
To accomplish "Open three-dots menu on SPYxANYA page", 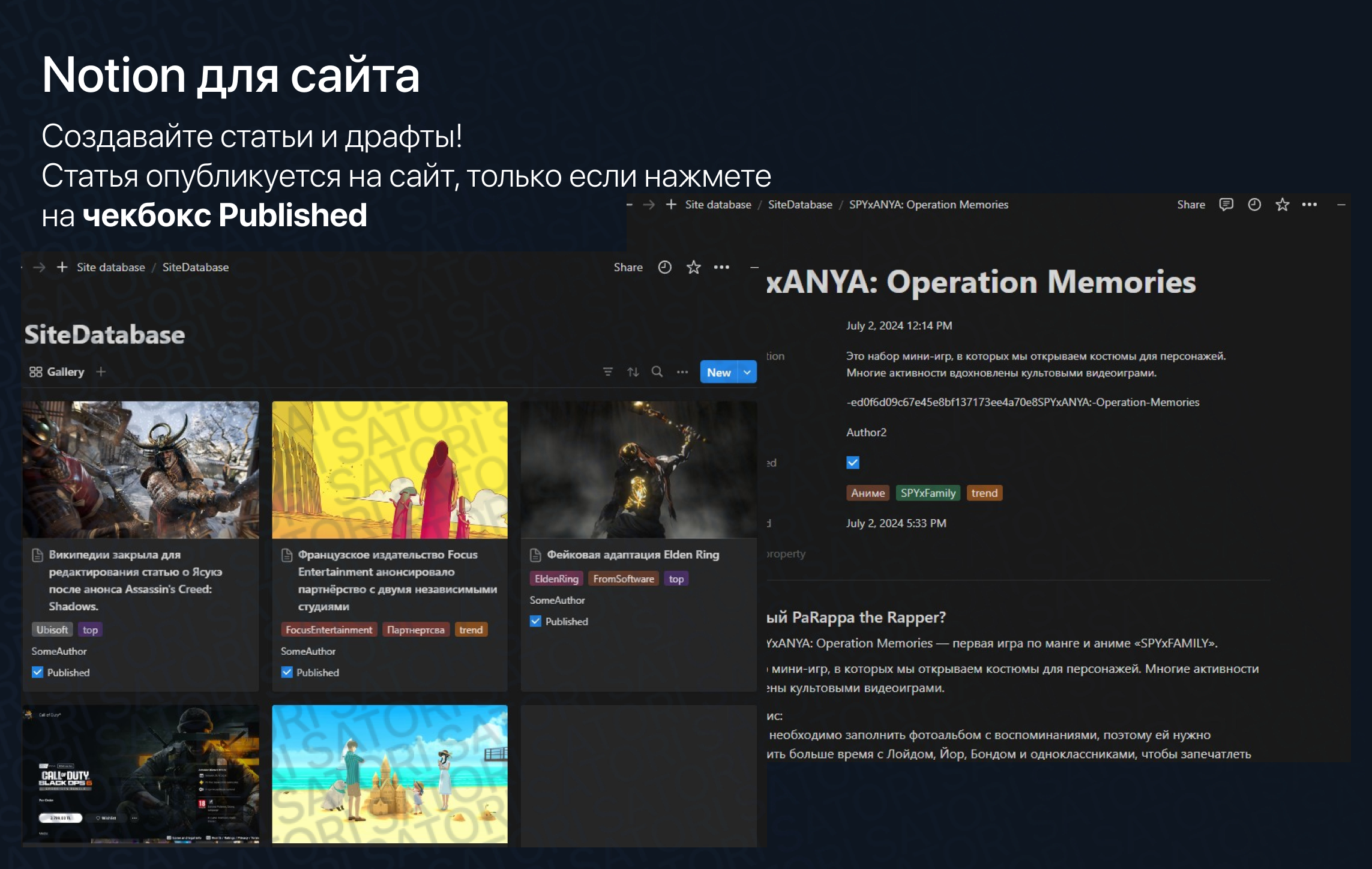I will [1310, 205].
